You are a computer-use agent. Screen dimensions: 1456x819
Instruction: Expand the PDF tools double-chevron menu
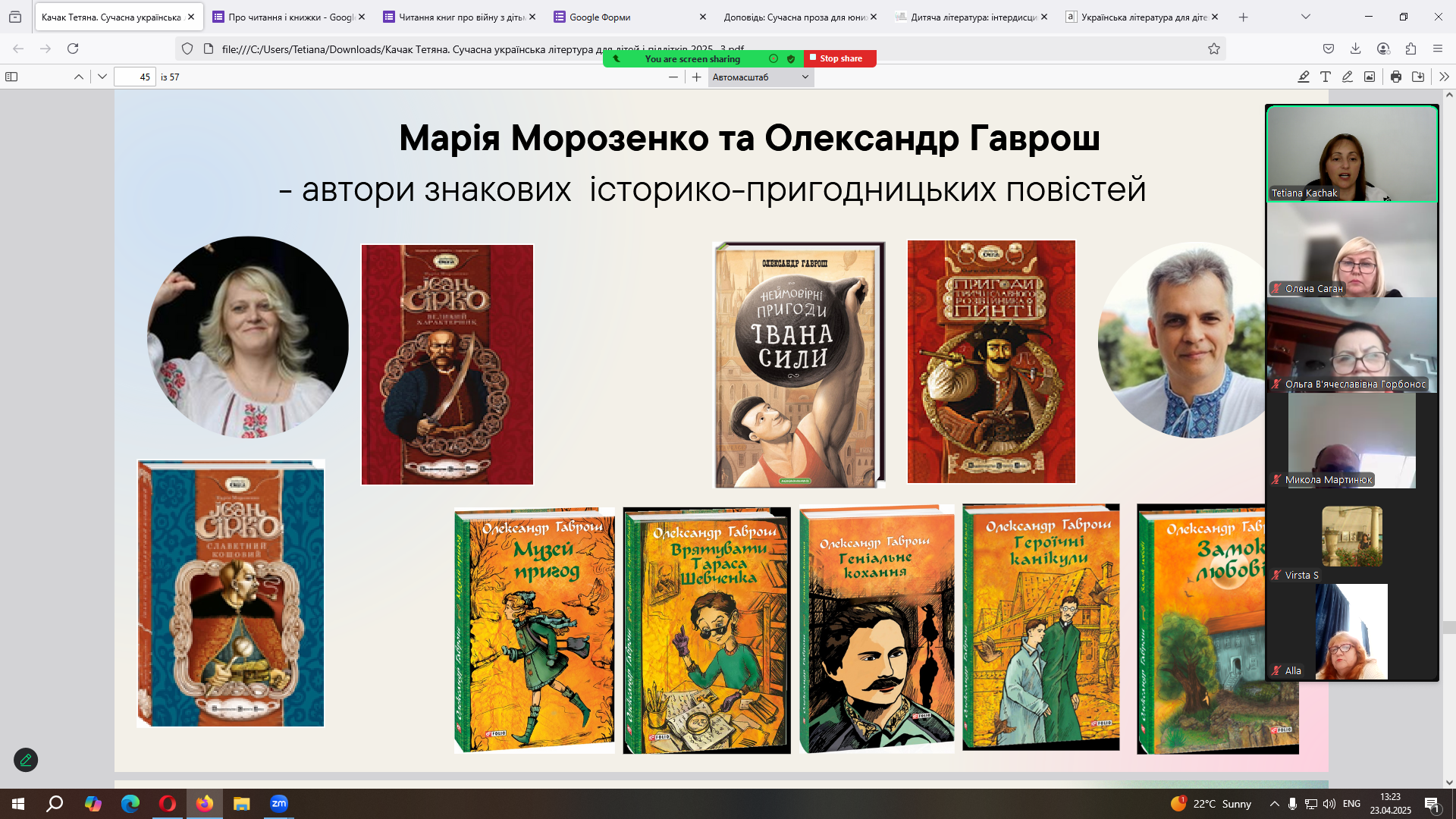click(1444, 77)
